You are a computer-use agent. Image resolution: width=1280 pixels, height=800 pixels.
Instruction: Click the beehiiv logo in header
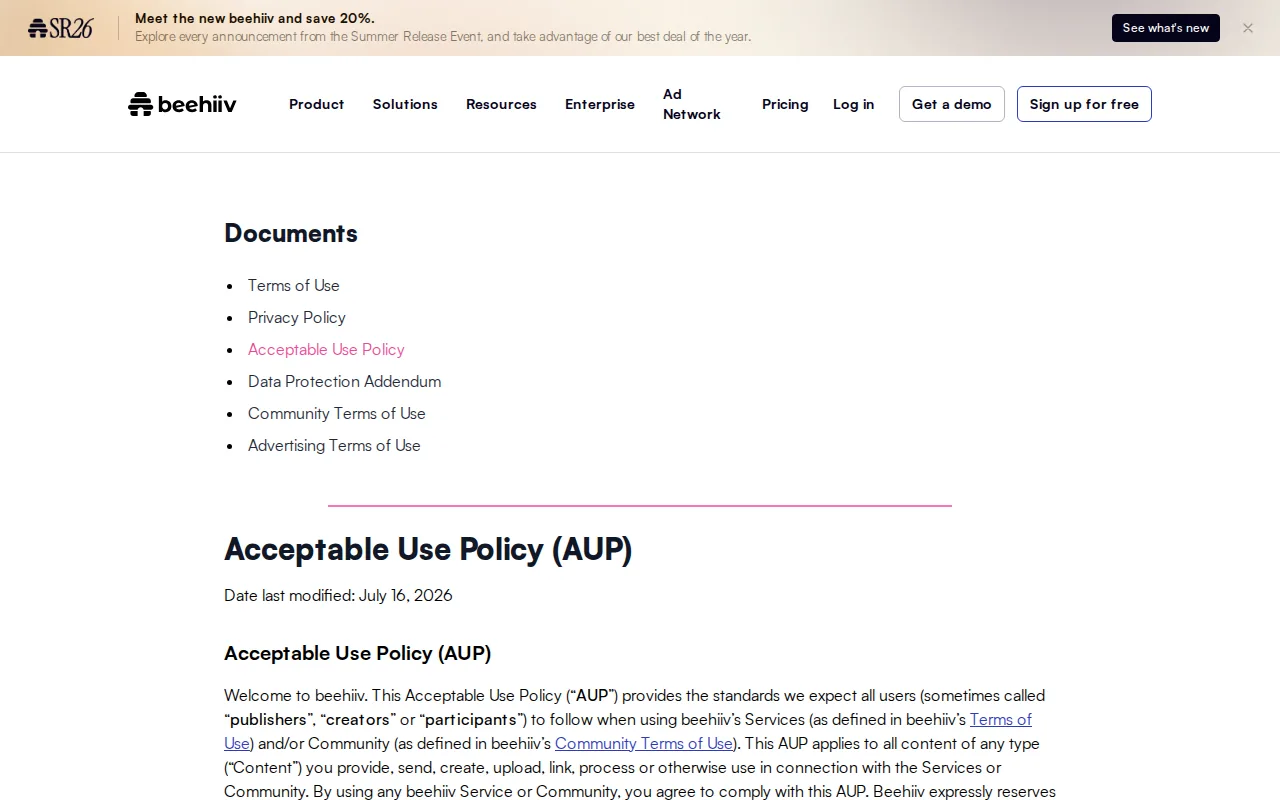click(182, 104)
